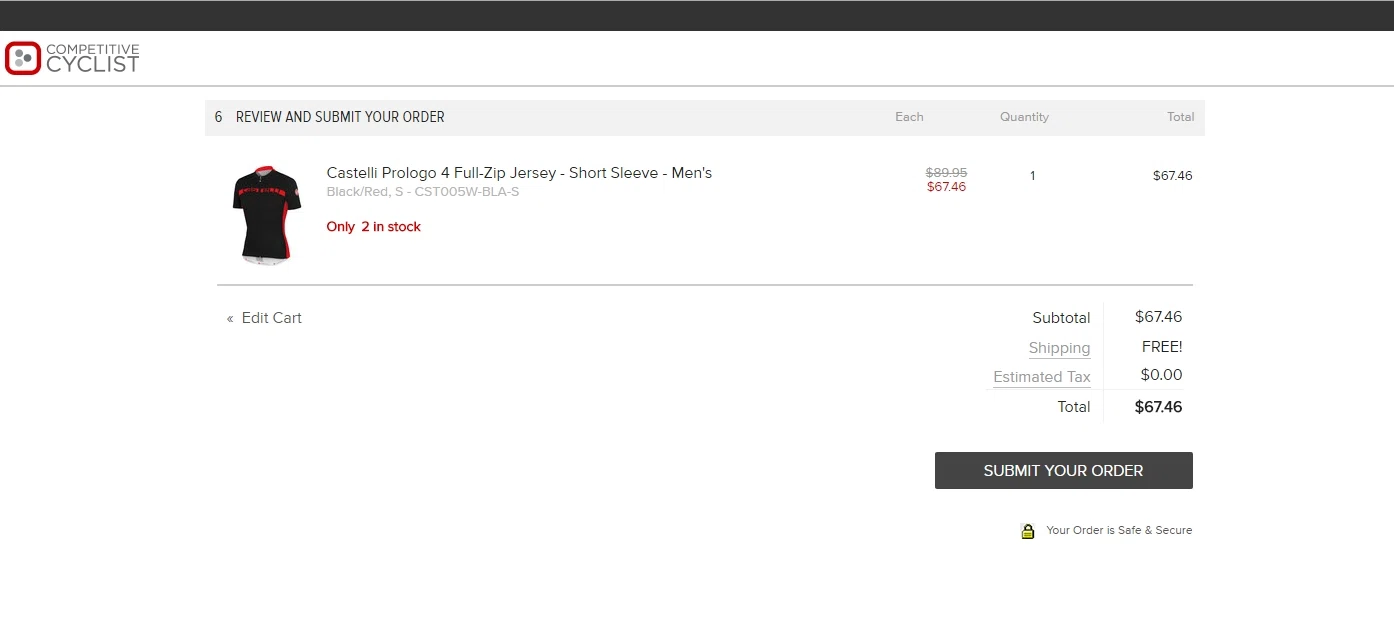Screen dimensions: 1394x629
Task: Click the secure order padlock icon
Action: [x=1027, y=531]
